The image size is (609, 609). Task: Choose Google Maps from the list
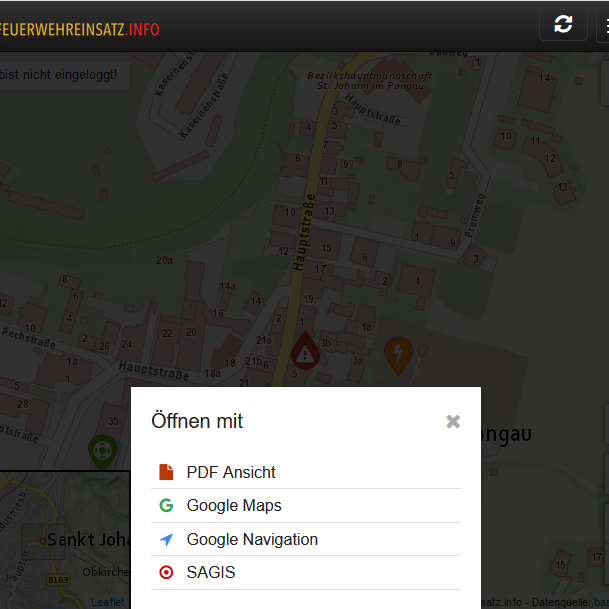[234, 506]
